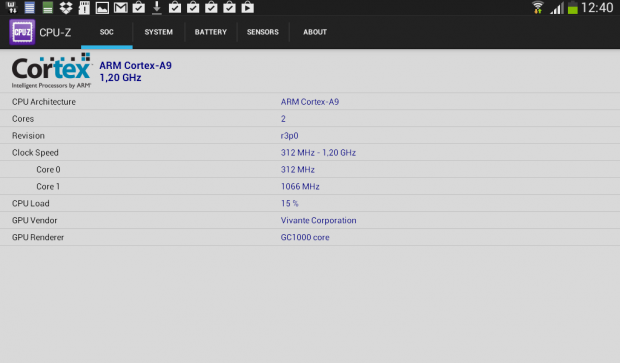Image resolution: width=620 pixels, height=363 pixels.
Task: Tap the GPU Renderer label
Action: (38, 237)
